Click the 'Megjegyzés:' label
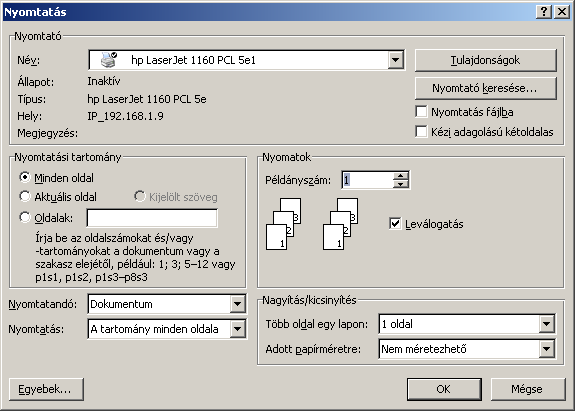Image resolution: width=575 pixels, height=411 pixels. (48, 133)
